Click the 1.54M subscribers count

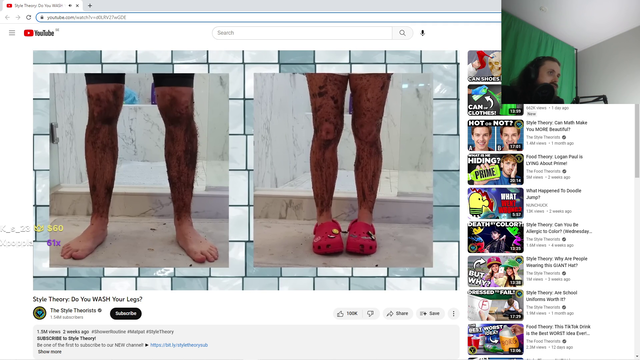coord(67,317)
